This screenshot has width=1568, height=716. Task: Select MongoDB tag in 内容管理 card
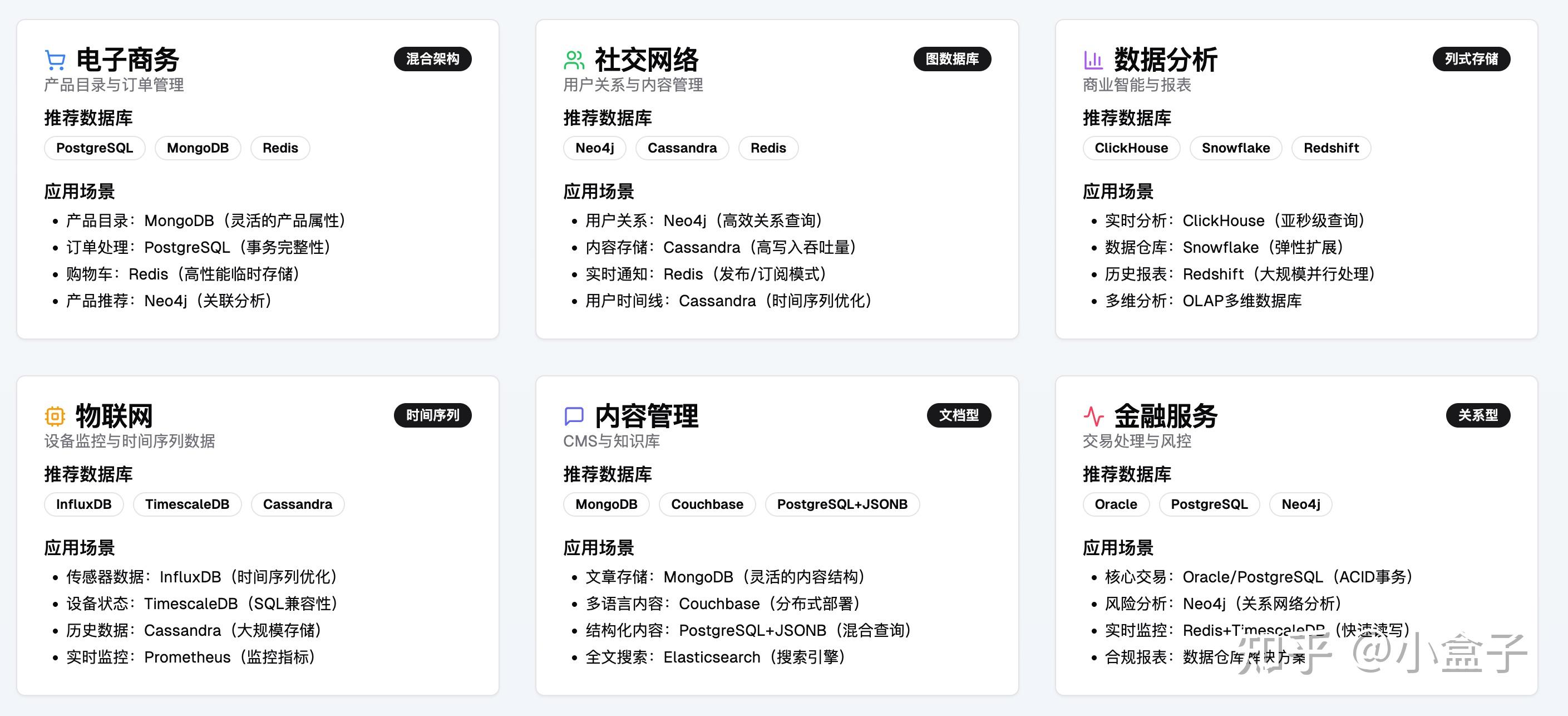tap(607, 504)
